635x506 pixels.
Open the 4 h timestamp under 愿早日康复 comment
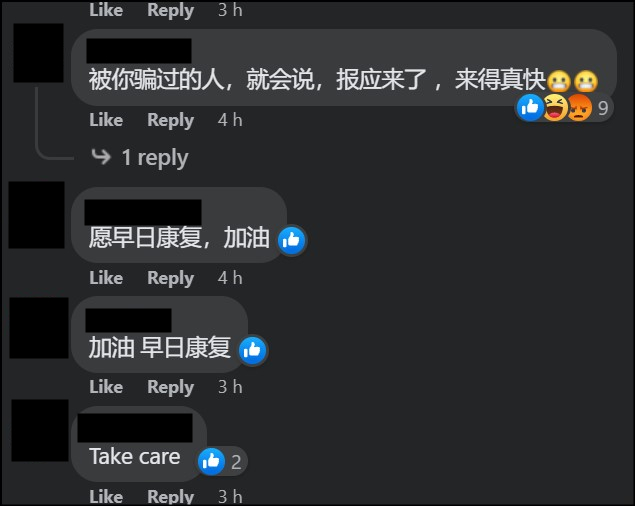coord(230,278)
